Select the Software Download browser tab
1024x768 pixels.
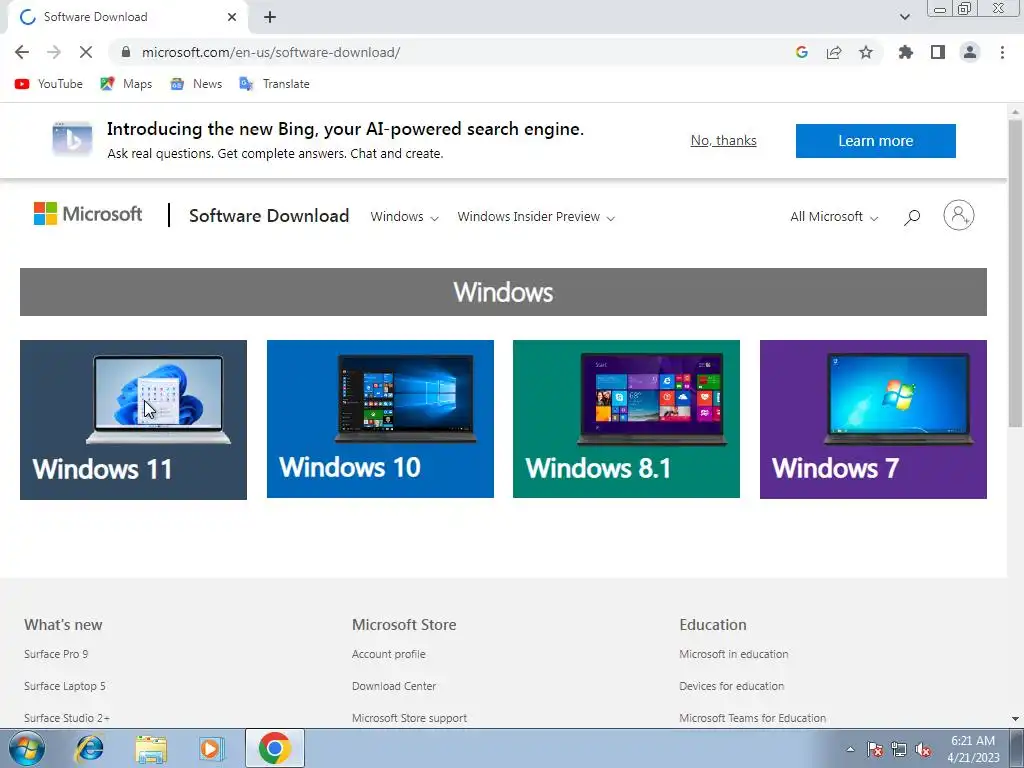[128, 17]
